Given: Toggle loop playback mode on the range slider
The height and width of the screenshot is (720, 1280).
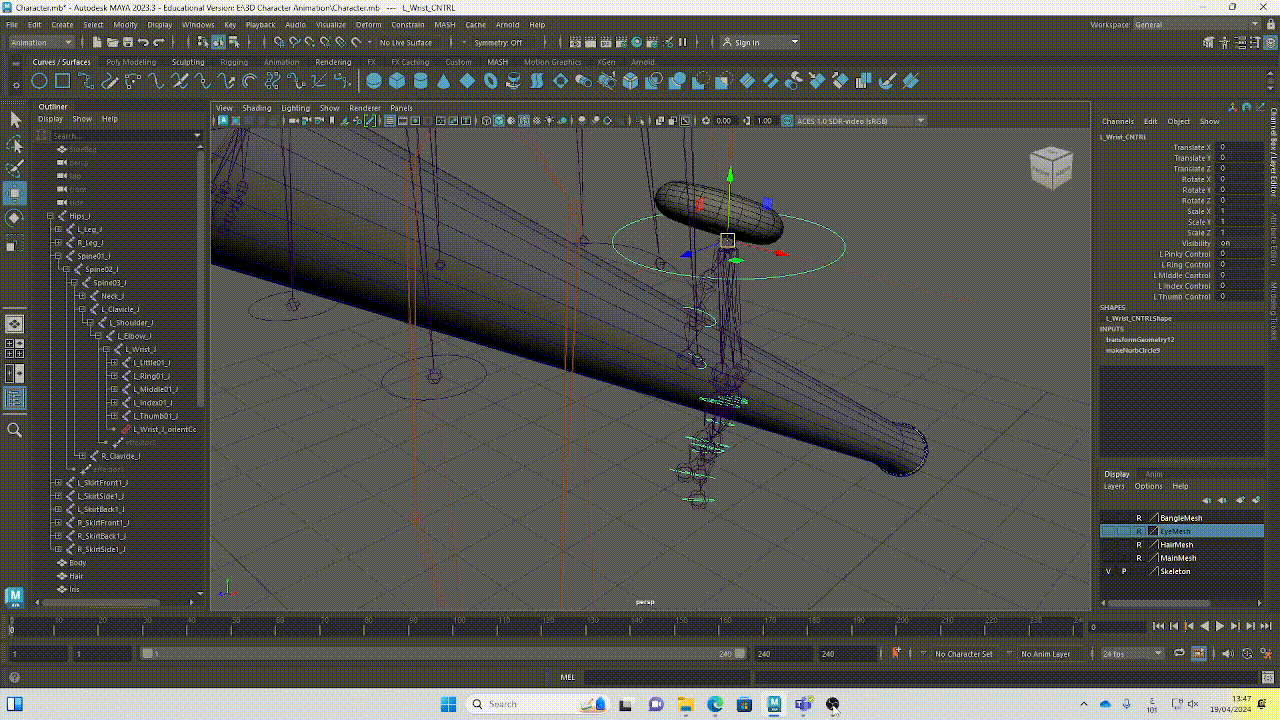Looking at the screenshot, I should pyautogui.click(x=1180, y=654).
